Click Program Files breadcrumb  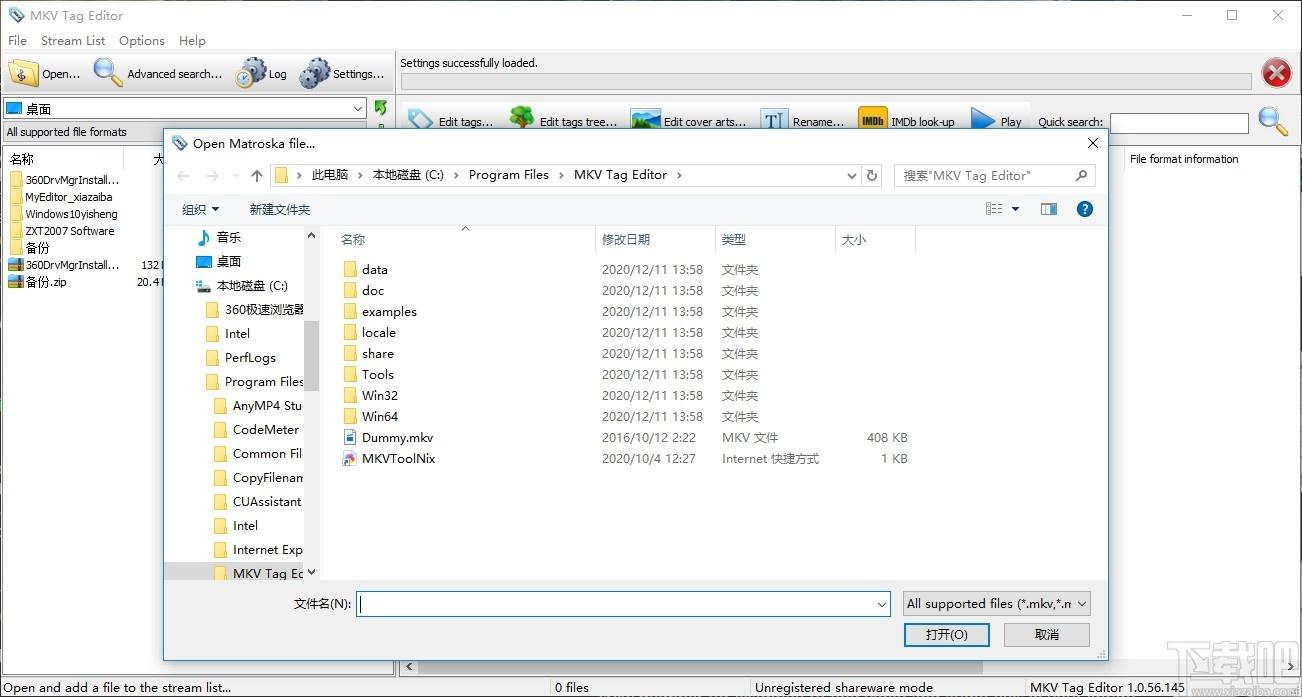click(508, 175)
